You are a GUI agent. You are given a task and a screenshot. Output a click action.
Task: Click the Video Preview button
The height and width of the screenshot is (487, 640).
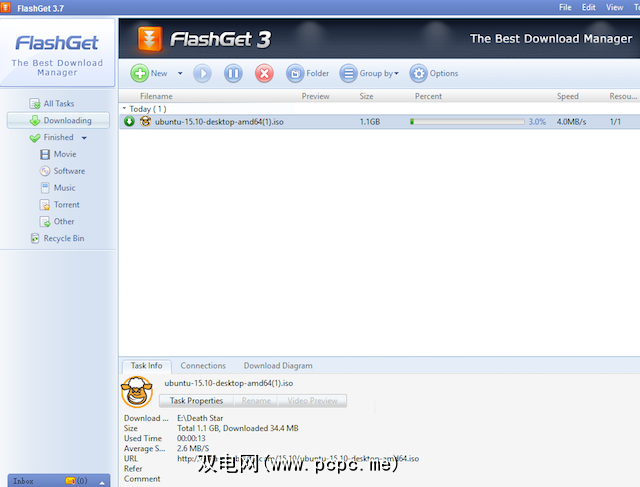pos(312,401)
